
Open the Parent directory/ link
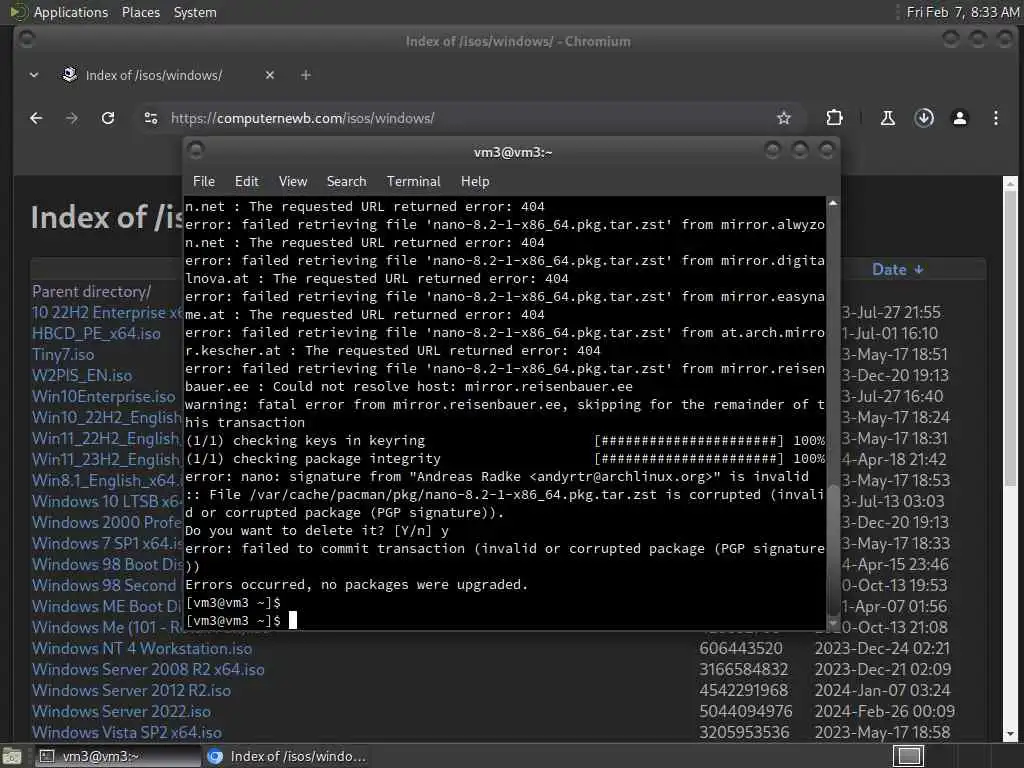click(x=91, y=291)
